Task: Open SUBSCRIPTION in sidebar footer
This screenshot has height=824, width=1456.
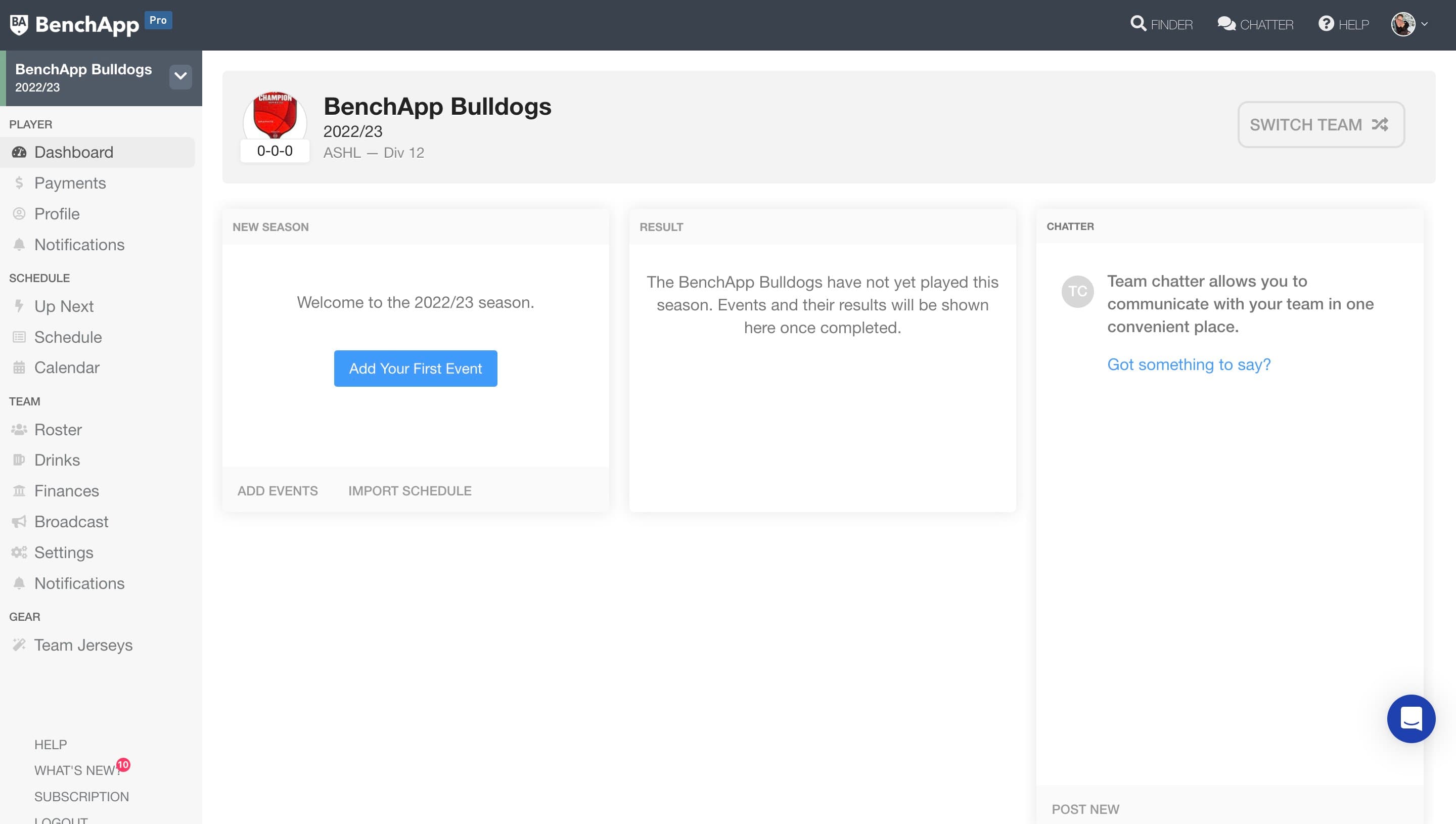Action: [x=81, y=797]
